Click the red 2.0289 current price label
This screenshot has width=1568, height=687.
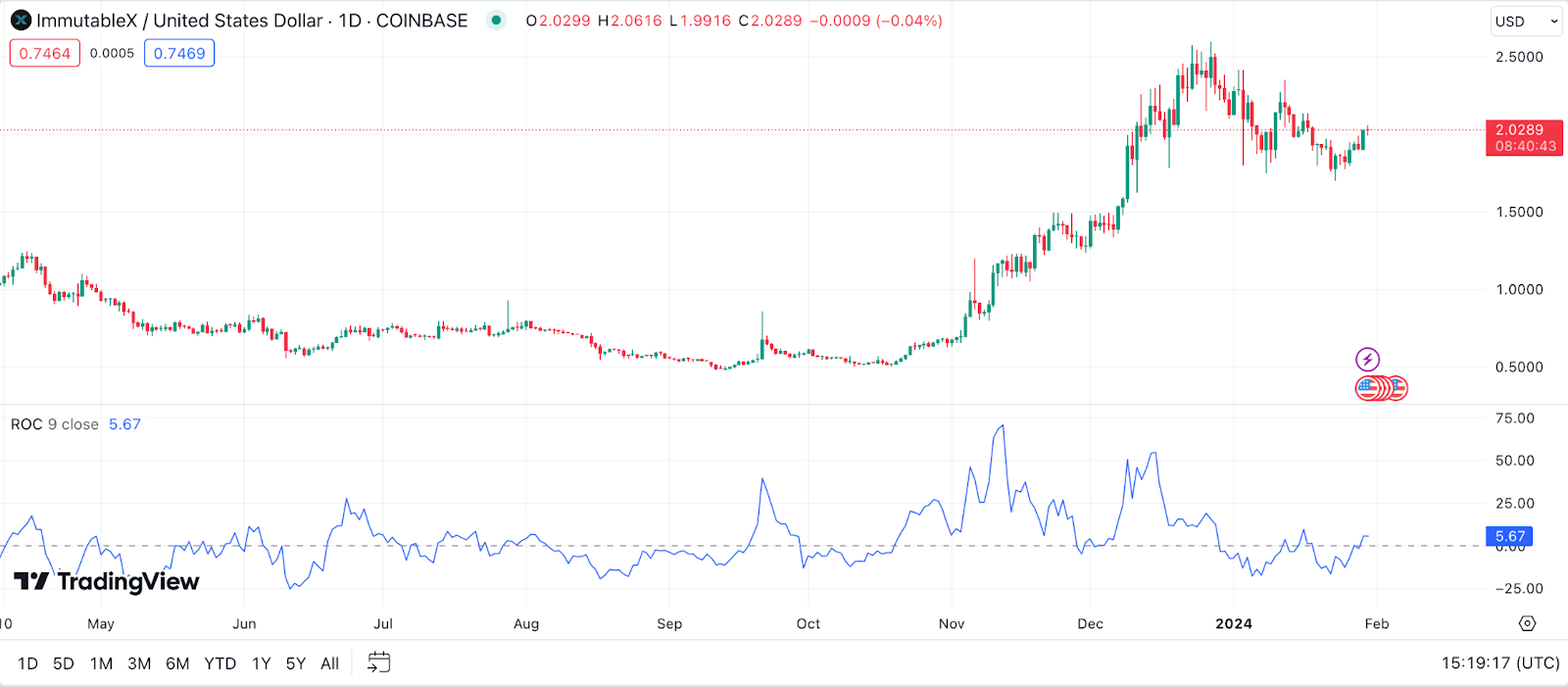coord(1524,138)
